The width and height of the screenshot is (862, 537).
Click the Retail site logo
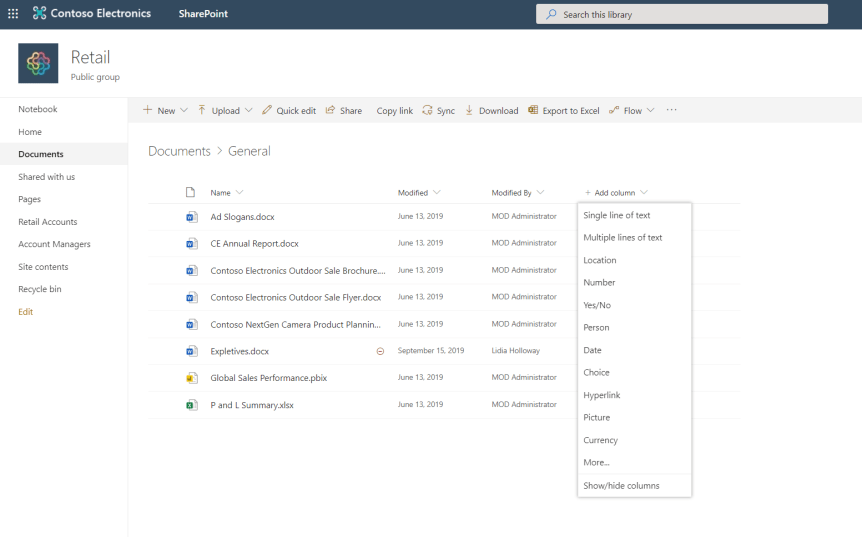click(x=38, y=63)
